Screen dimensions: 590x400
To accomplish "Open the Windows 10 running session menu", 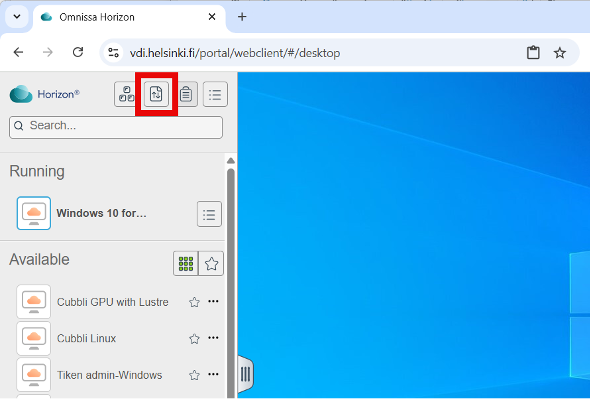I will point(209,214).
